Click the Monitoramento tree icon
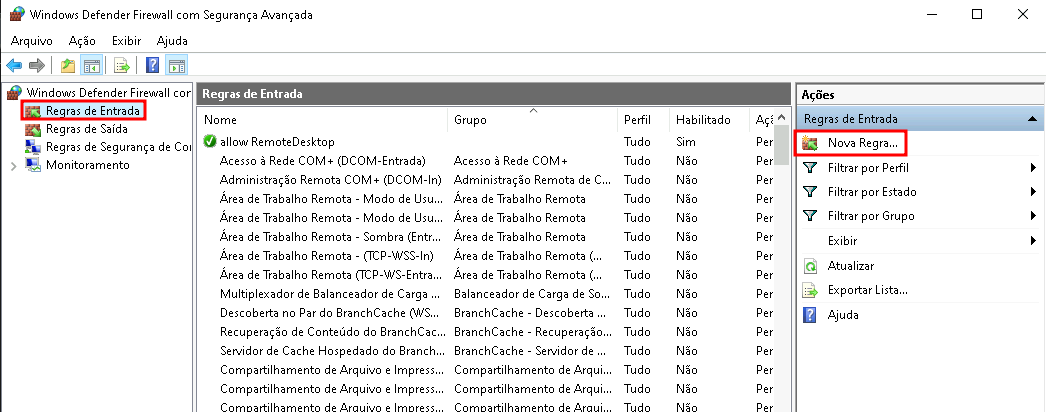The height and width of the screenshot is (412, 1046). (33, 165)
